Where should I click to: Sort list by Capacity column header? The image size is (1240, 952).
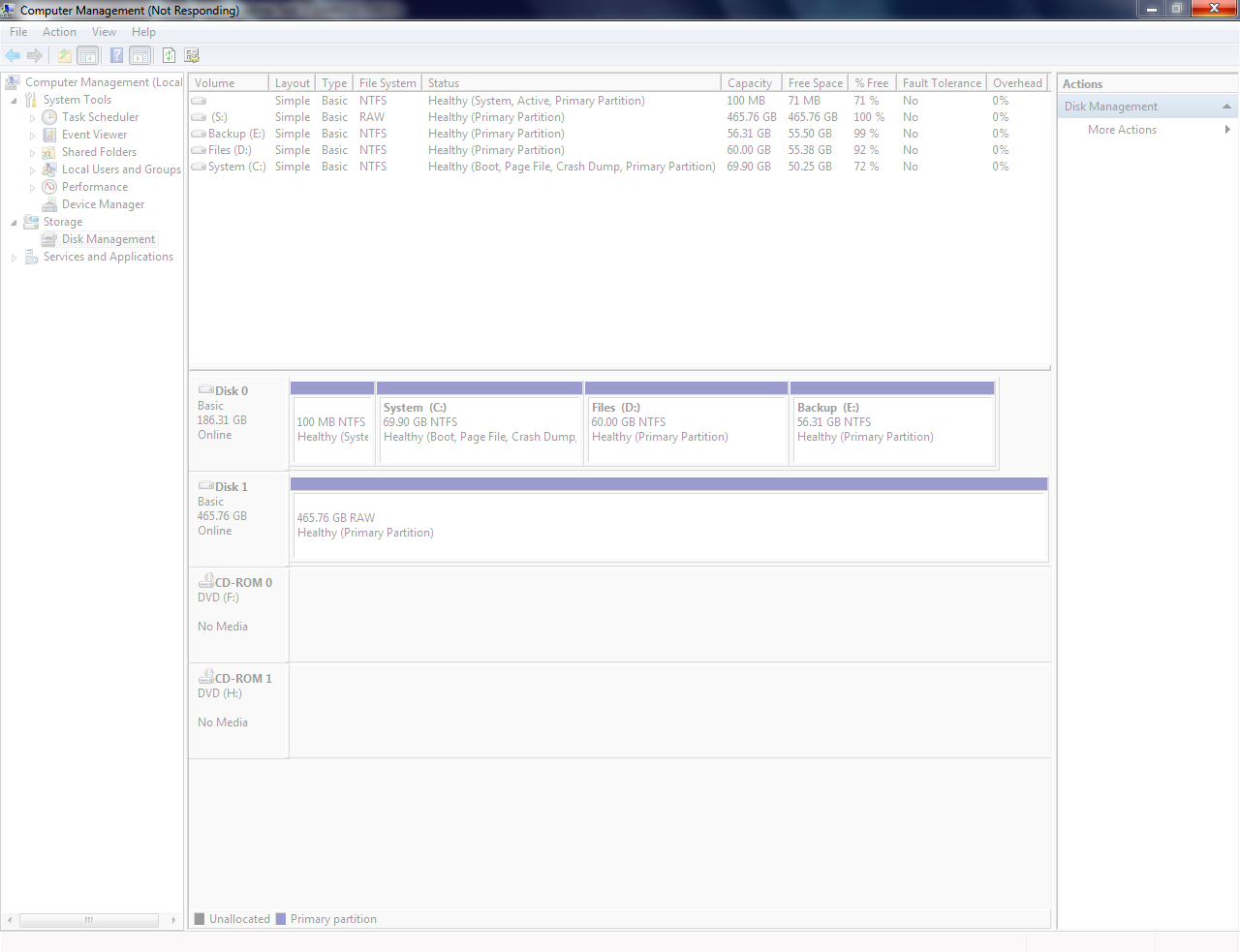(751, 83)
